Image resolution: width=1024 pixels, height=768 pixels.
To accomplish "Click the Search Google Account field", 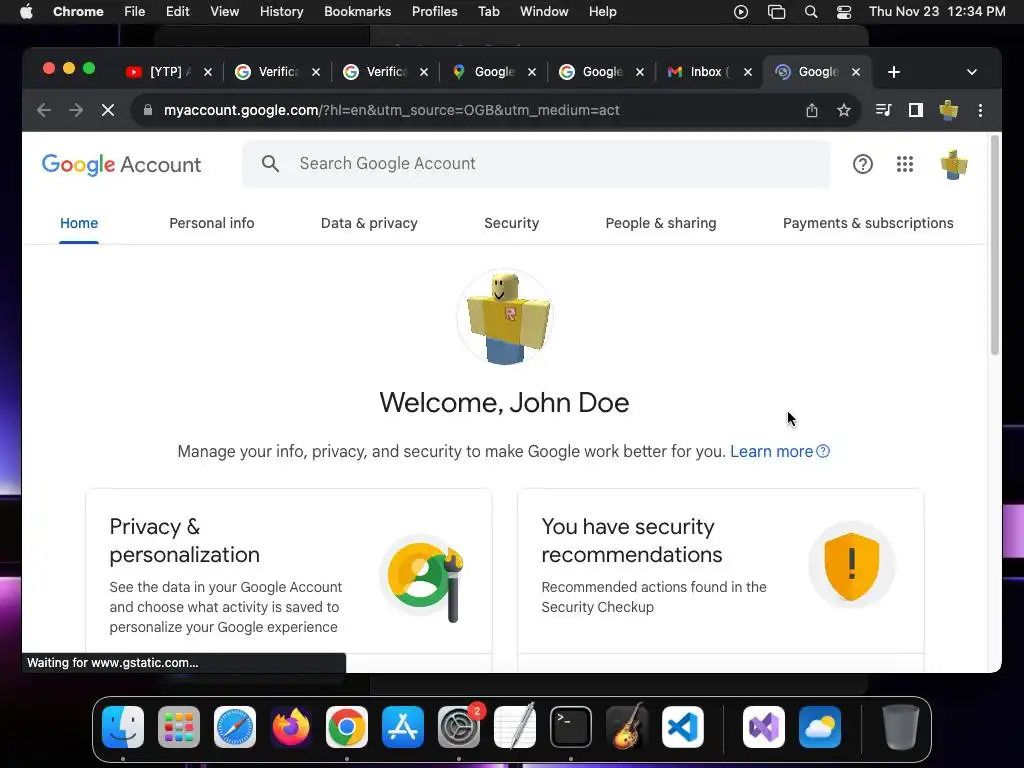I will pos(536,164).
